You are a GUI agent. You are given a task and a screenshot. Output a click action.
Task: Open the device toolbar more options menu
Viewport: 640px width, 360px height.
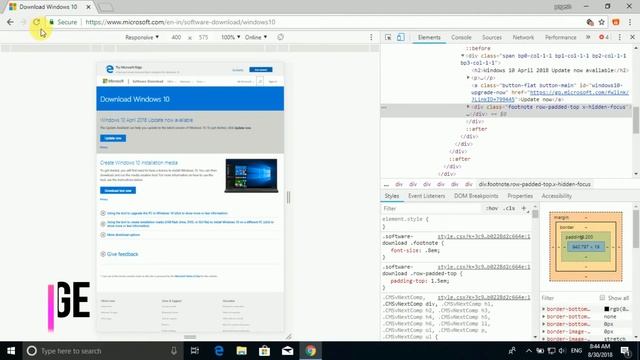click(371, 37)
